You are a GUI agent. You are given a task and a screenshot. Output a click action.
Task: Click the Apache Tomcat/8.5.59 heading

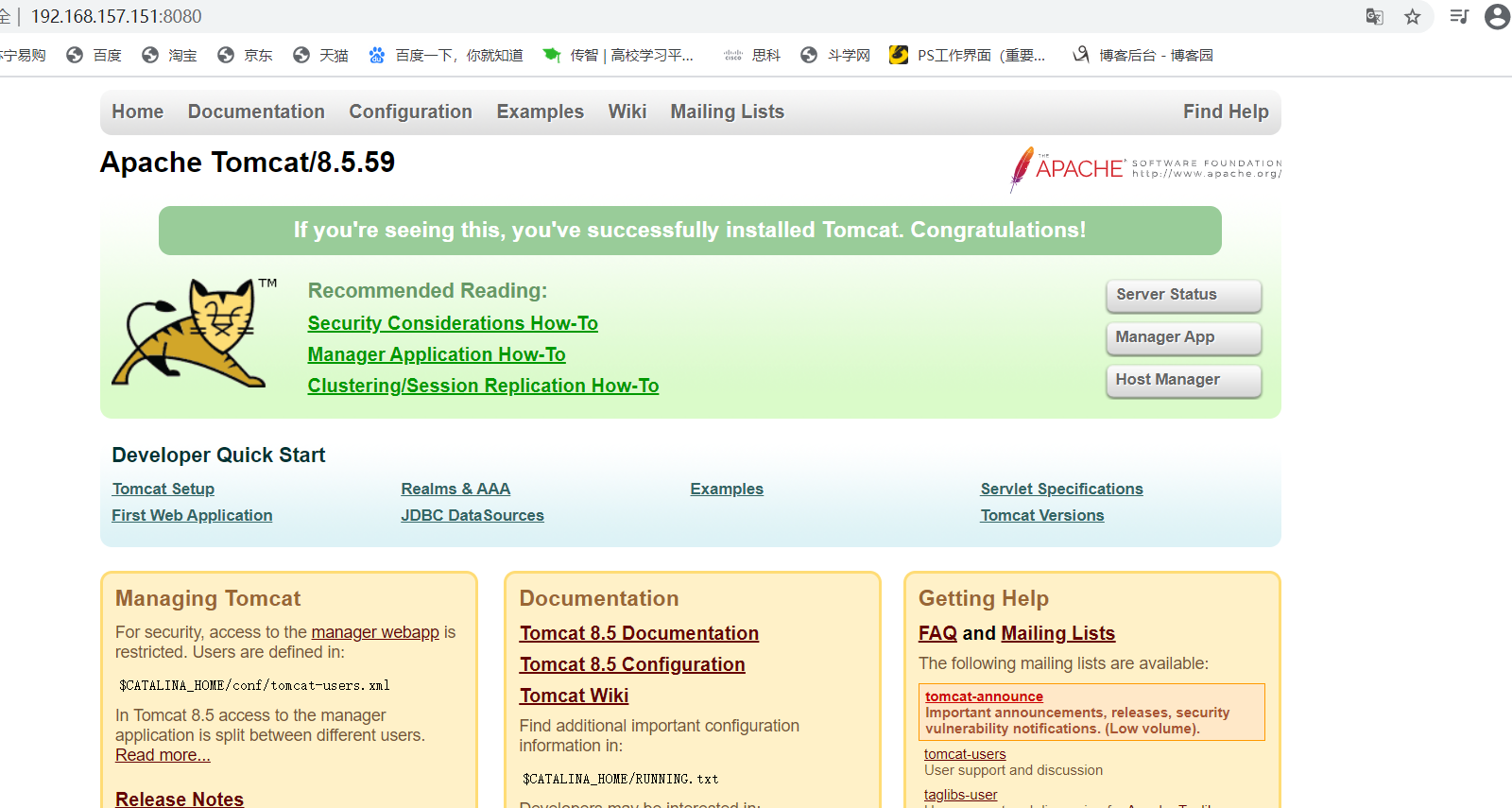[248, 163]
